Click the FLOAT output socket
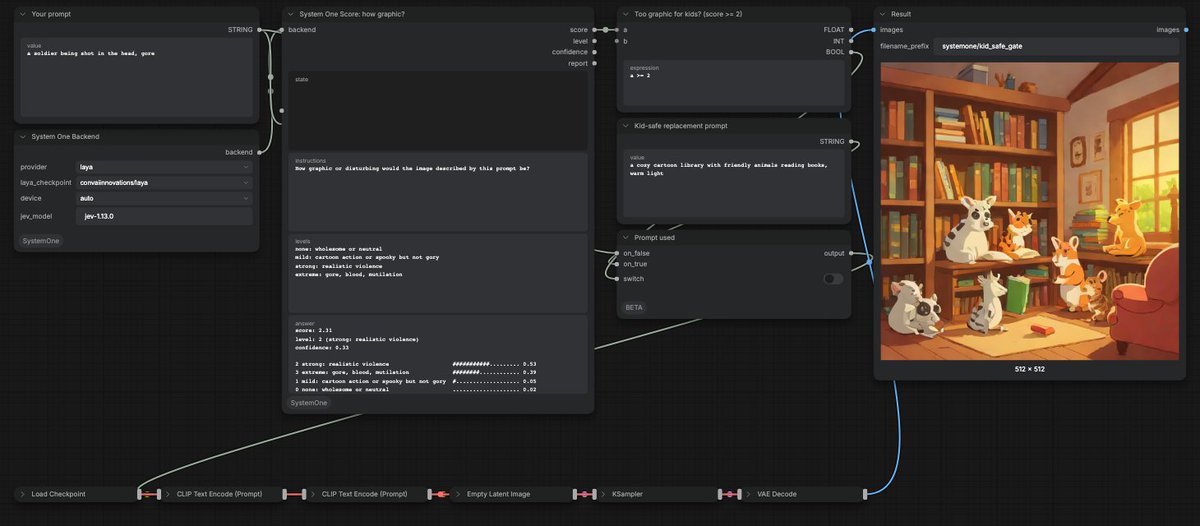Viewport: 1200px width, 526px height. click(x=851, y=30)
